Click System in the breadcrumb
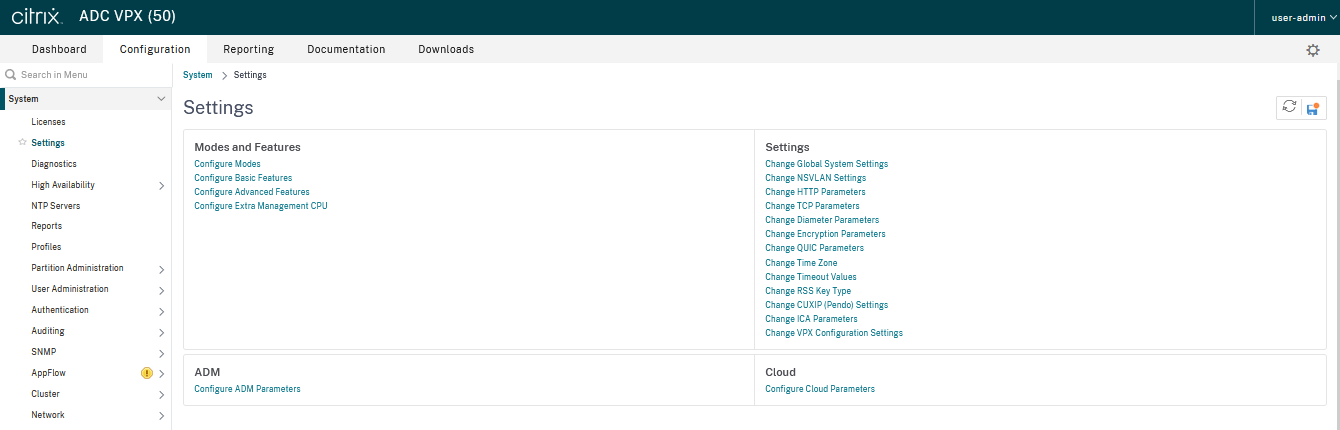 pos(198,75)
